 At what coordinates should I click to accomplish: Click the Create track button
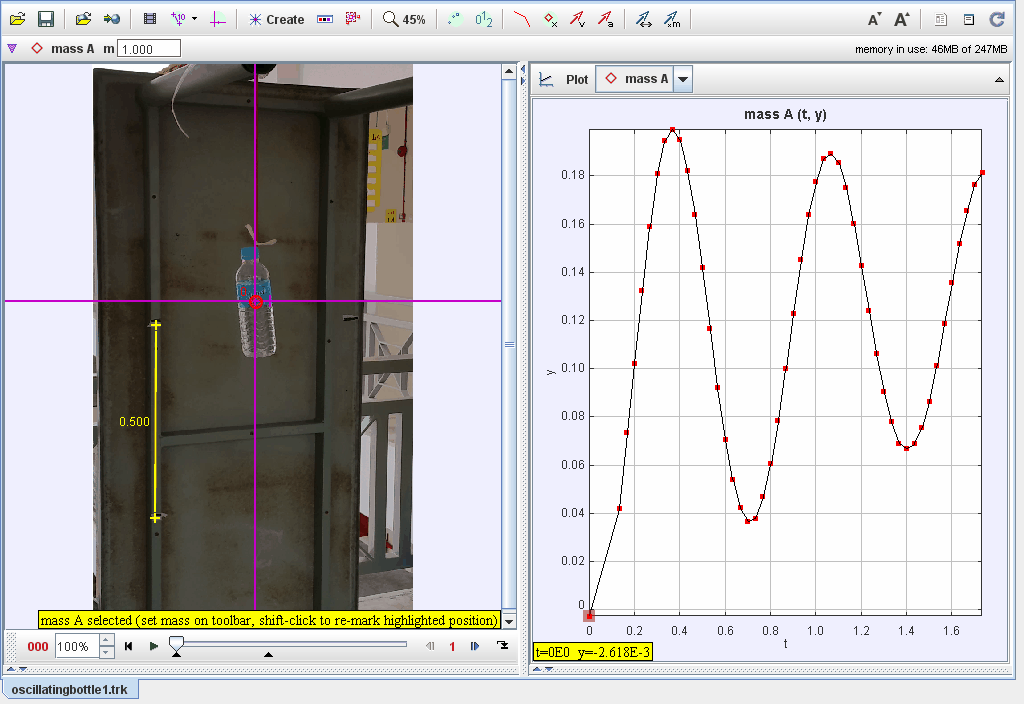[x=276, y=20]
